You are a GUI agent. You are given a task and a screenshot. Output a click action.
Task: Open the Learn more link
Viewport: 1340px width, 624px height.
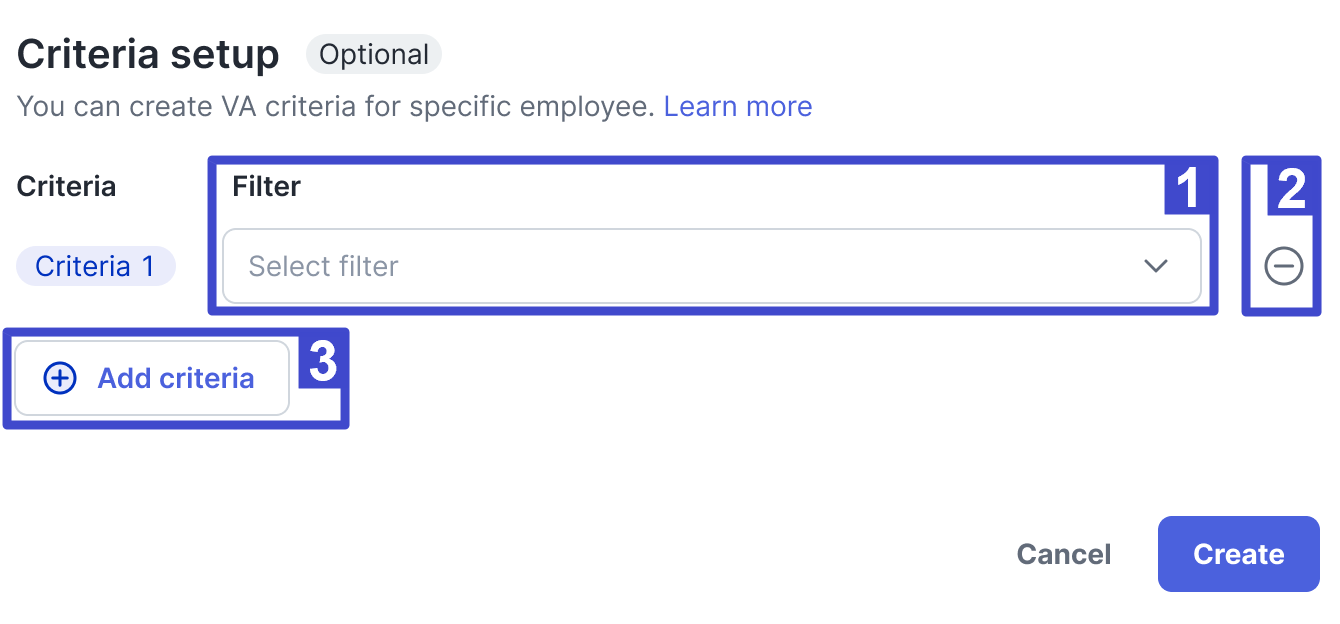coord(738,106)
